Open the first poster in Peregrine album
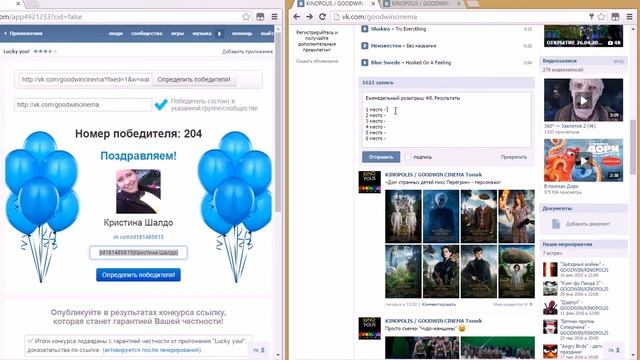 403,216
